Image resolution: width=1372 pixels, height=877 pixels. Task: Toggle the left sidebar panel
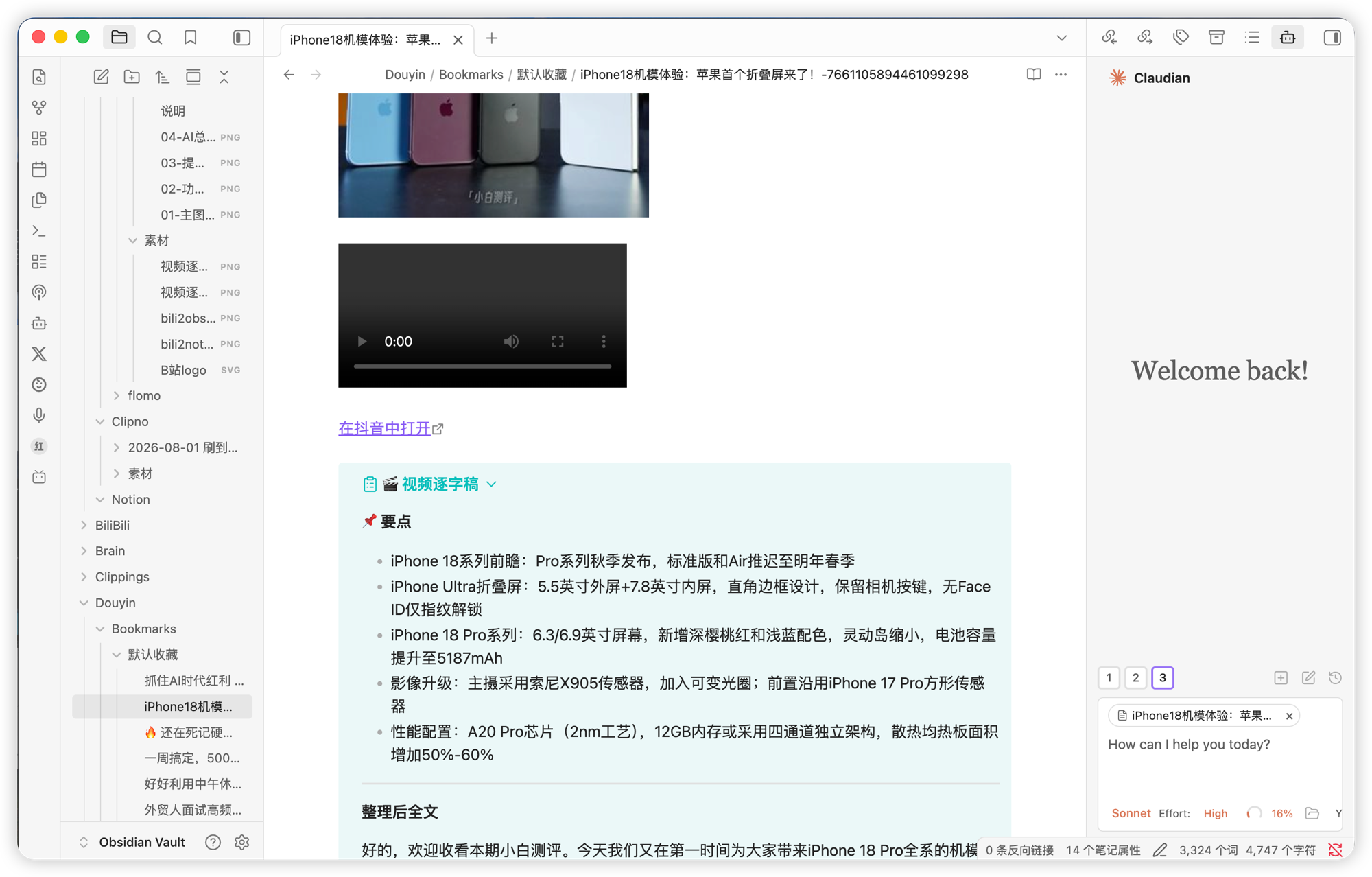241,38
